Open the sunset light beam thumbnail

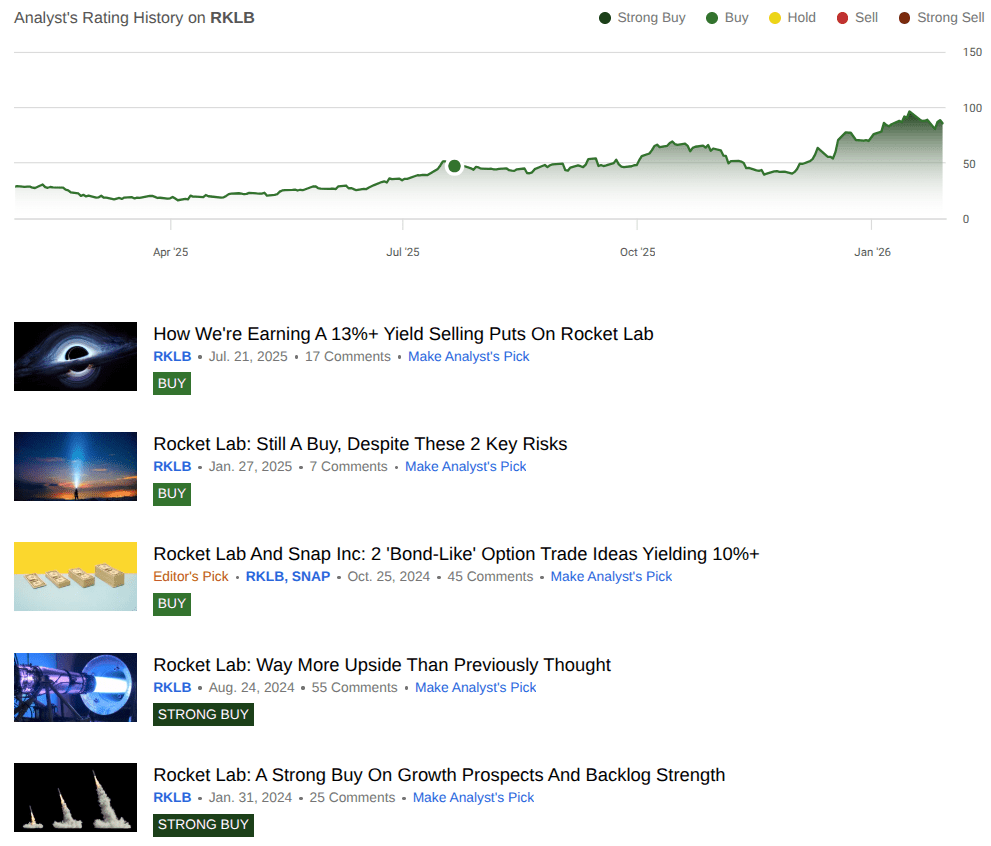coord(75,466)
